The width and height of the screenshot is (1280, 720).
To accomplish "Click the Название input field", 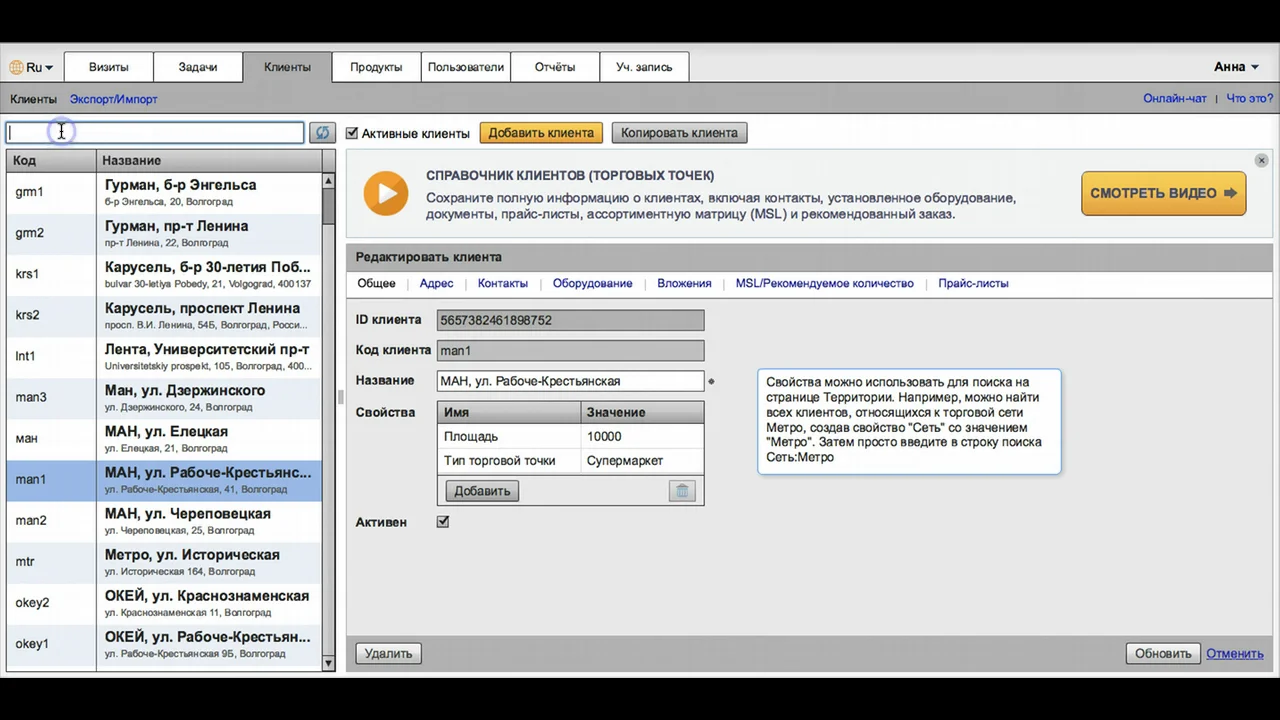I will tap(570, 381).
